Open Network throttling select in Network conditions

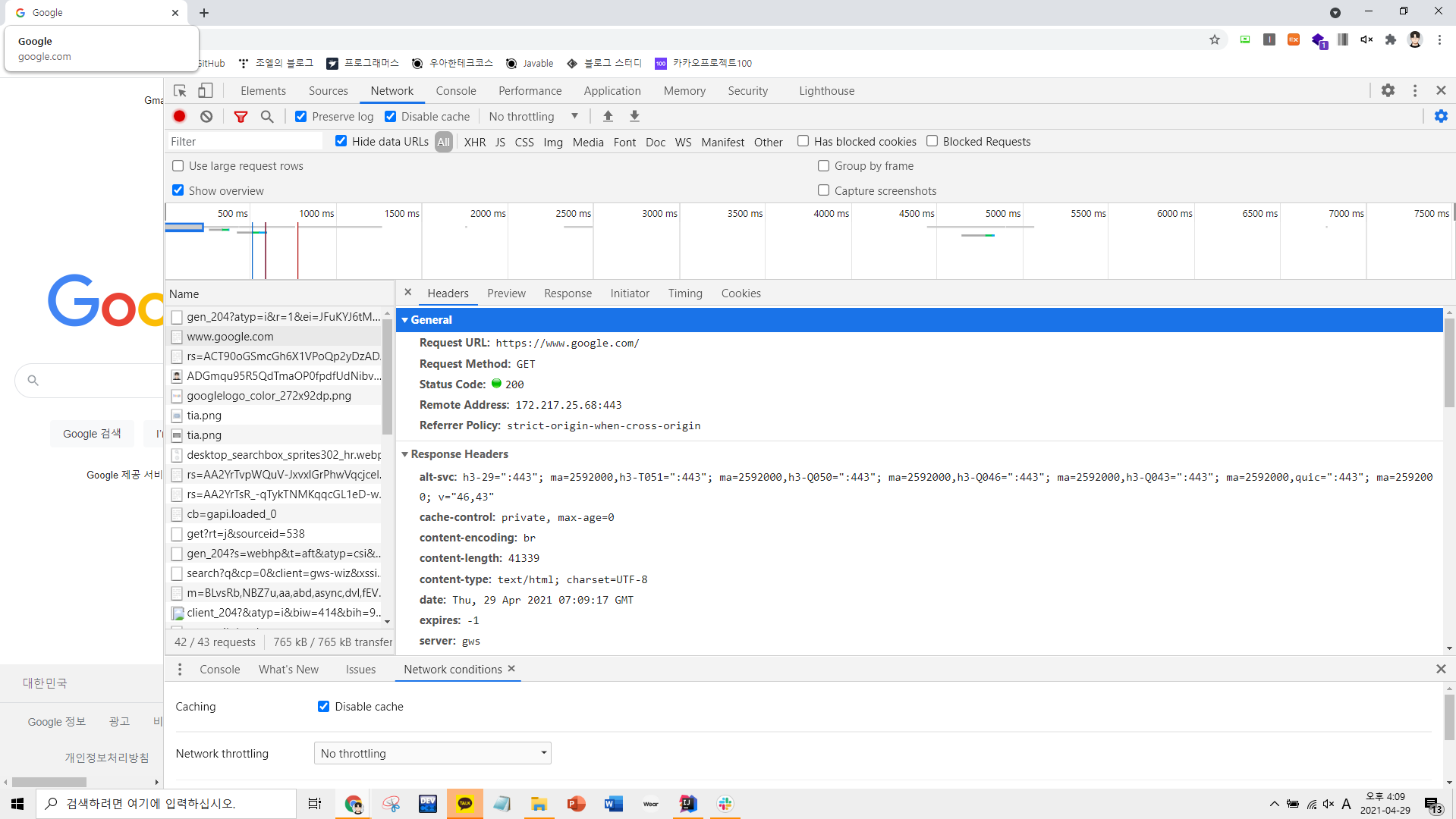click(x=432, y=753)
